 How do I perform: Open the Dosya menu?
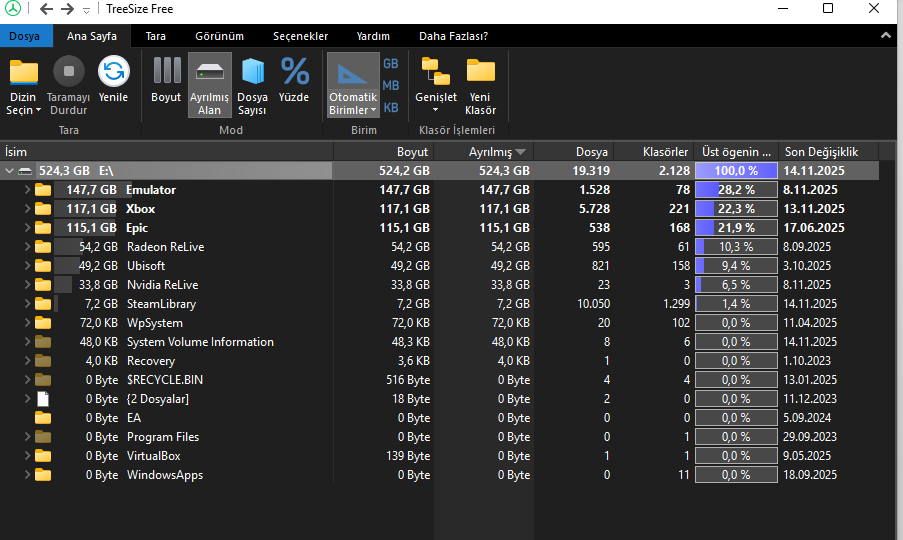click(x=25, y=36)
